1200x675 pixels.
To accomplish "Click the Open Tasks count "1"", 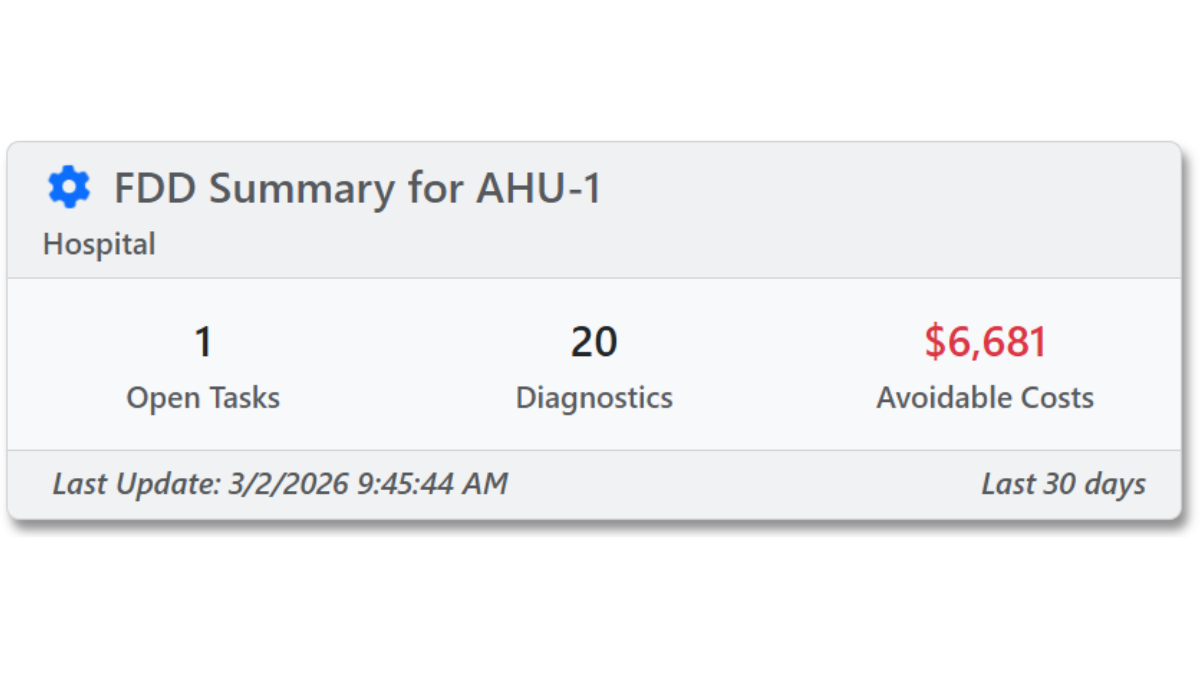I will pyautogui.click(x=203, y=342).
